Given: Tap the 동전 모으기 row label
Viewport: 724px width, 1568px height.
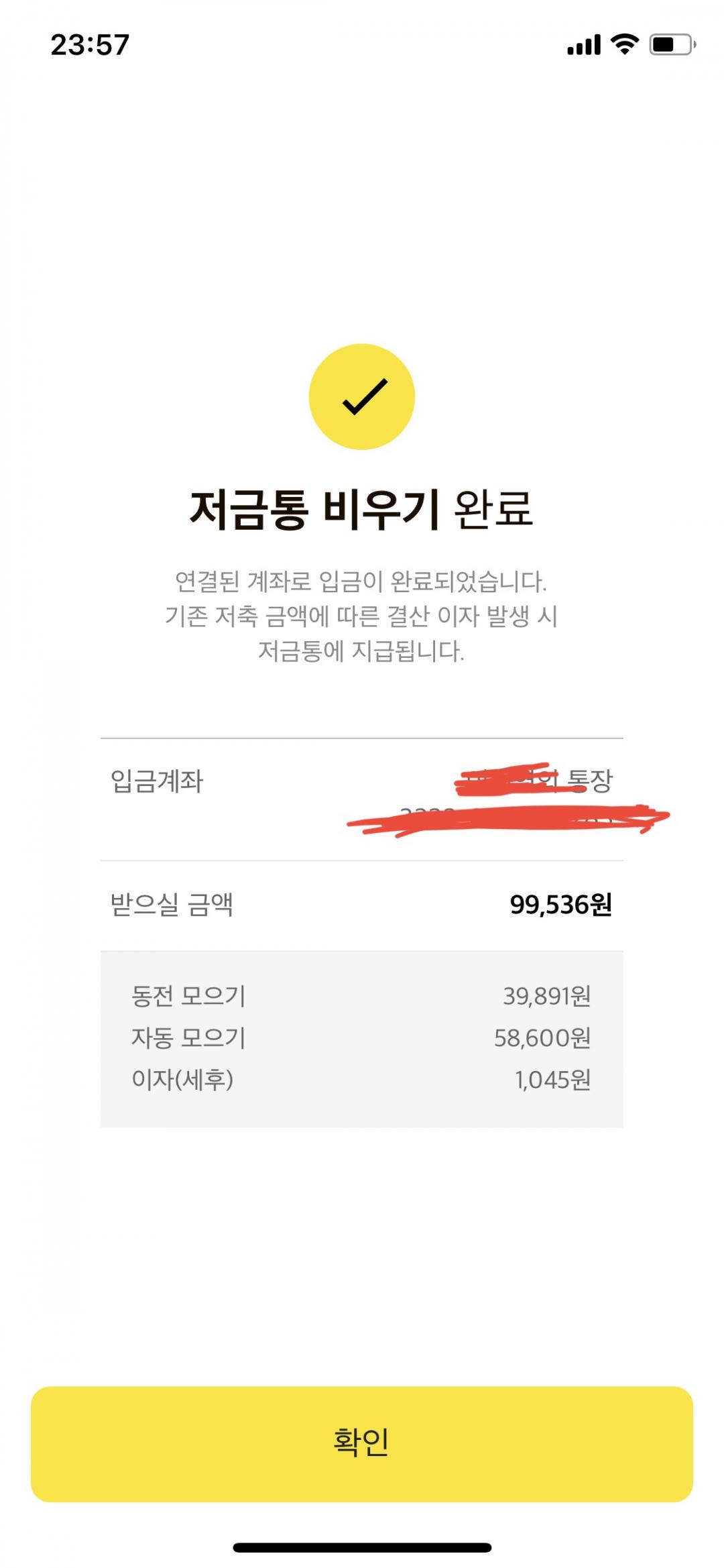Looking at the screenshot, I should (x=188, y=996).
